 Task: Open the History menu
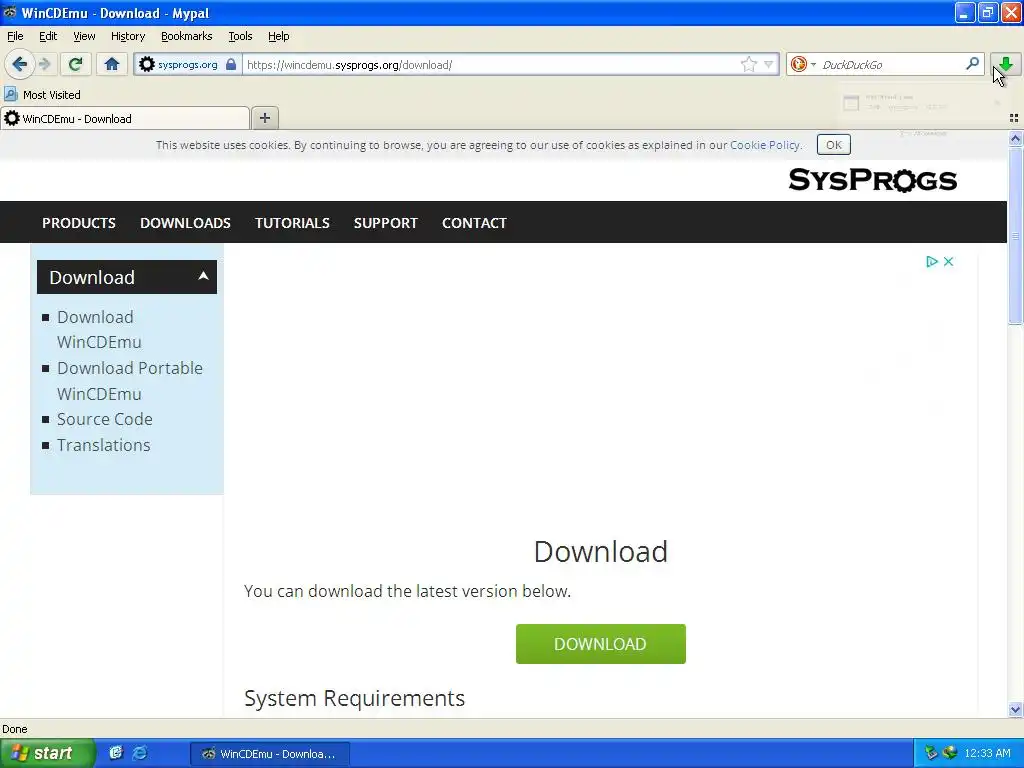127,36
